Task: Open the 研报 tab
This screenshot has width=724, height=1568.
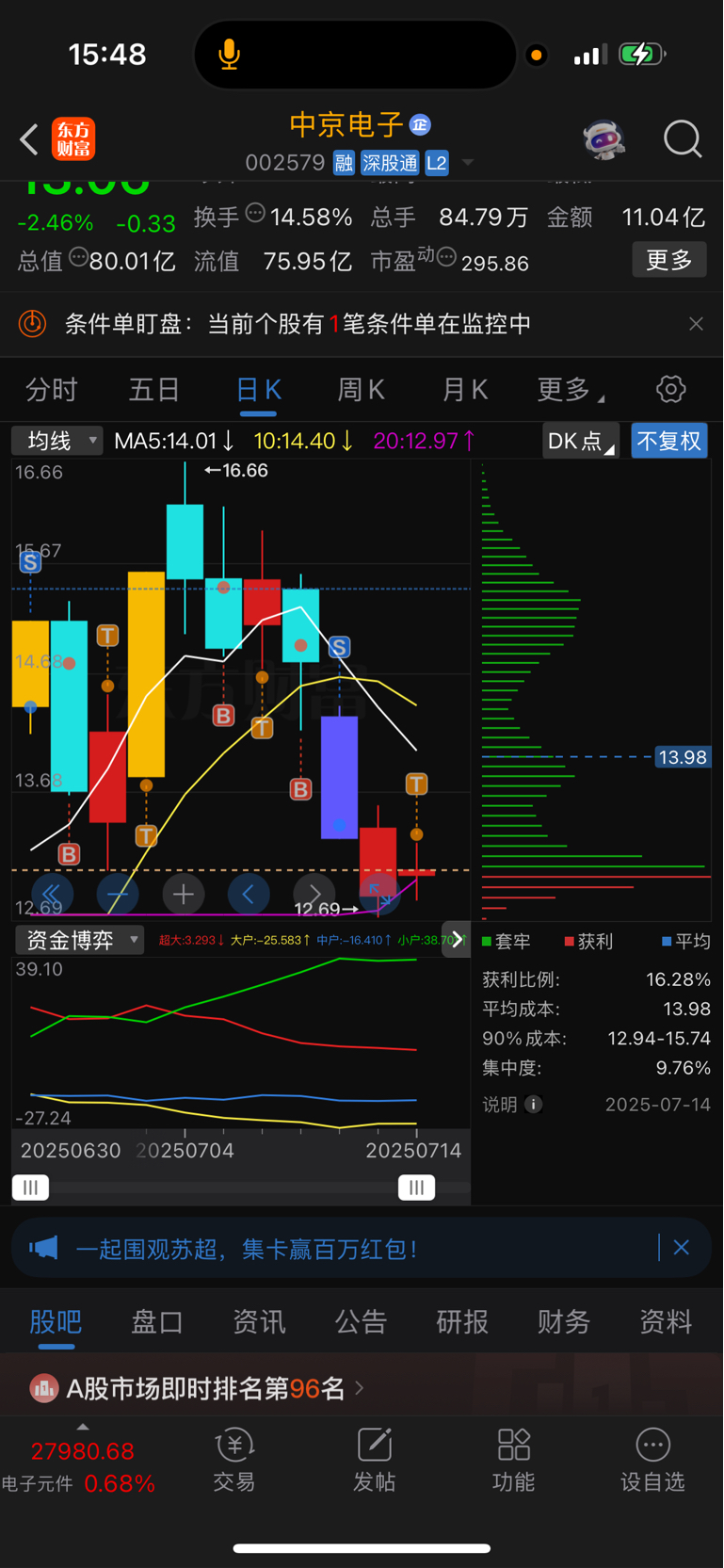Action: coord(462,1321)
